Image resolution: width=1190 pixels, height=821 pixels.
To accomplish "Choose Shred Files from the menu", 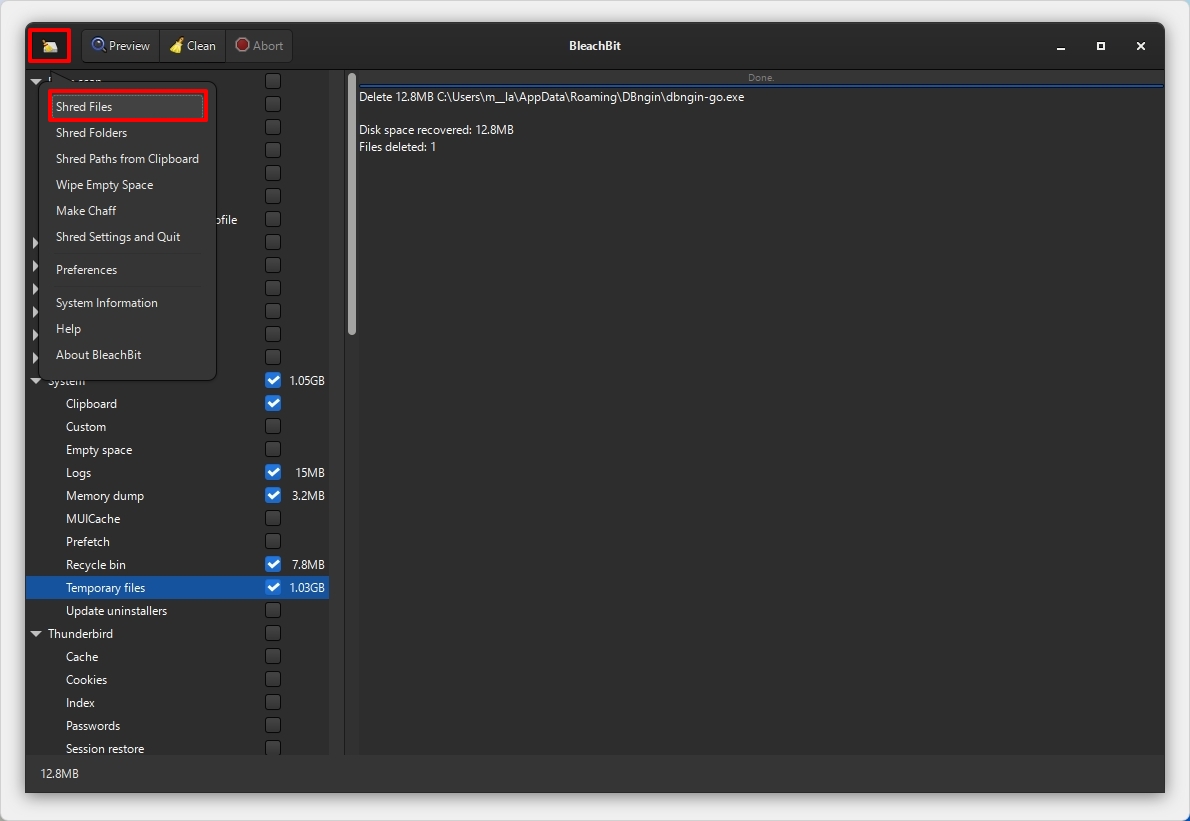I will (x=128, y=106).
